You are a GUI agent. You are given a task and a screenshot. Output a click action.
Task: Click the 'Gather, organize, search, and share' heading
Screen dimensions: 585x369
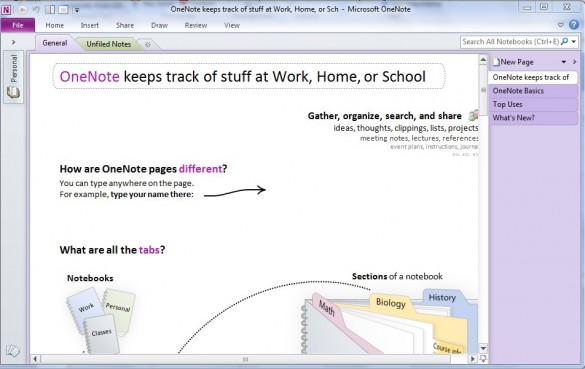click(385, 116)
